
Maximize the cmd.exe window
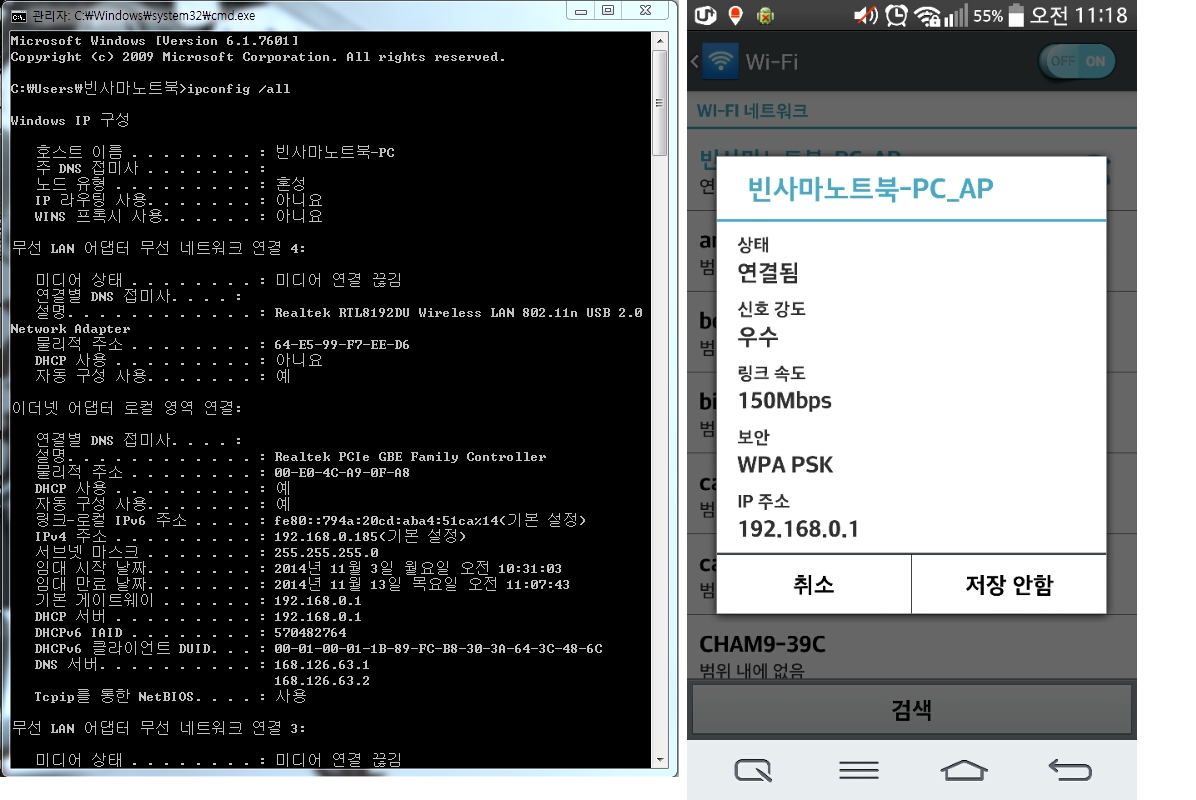(x=608, y=11)
